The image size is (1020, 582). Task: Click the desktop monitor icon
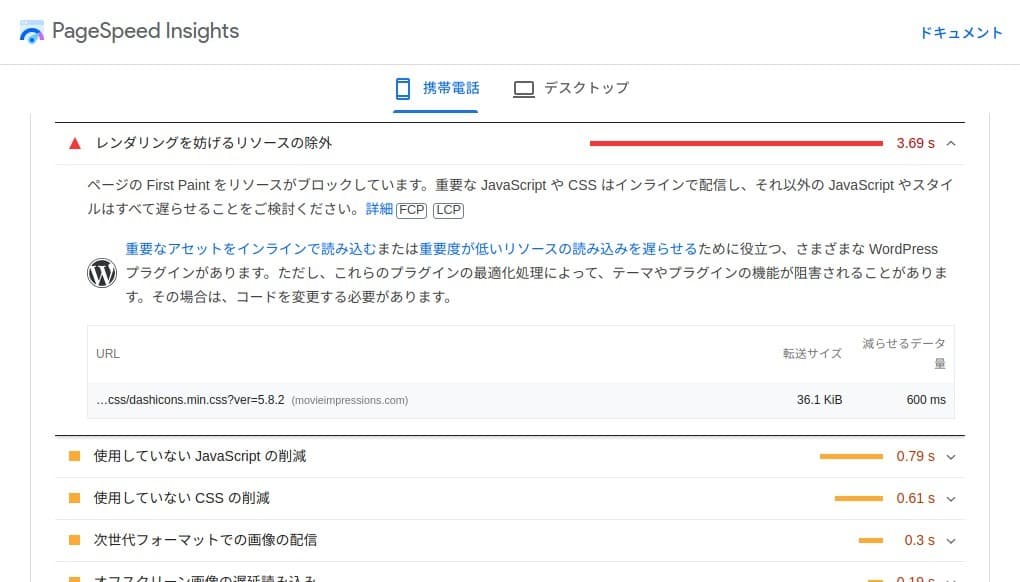(524, 88)
